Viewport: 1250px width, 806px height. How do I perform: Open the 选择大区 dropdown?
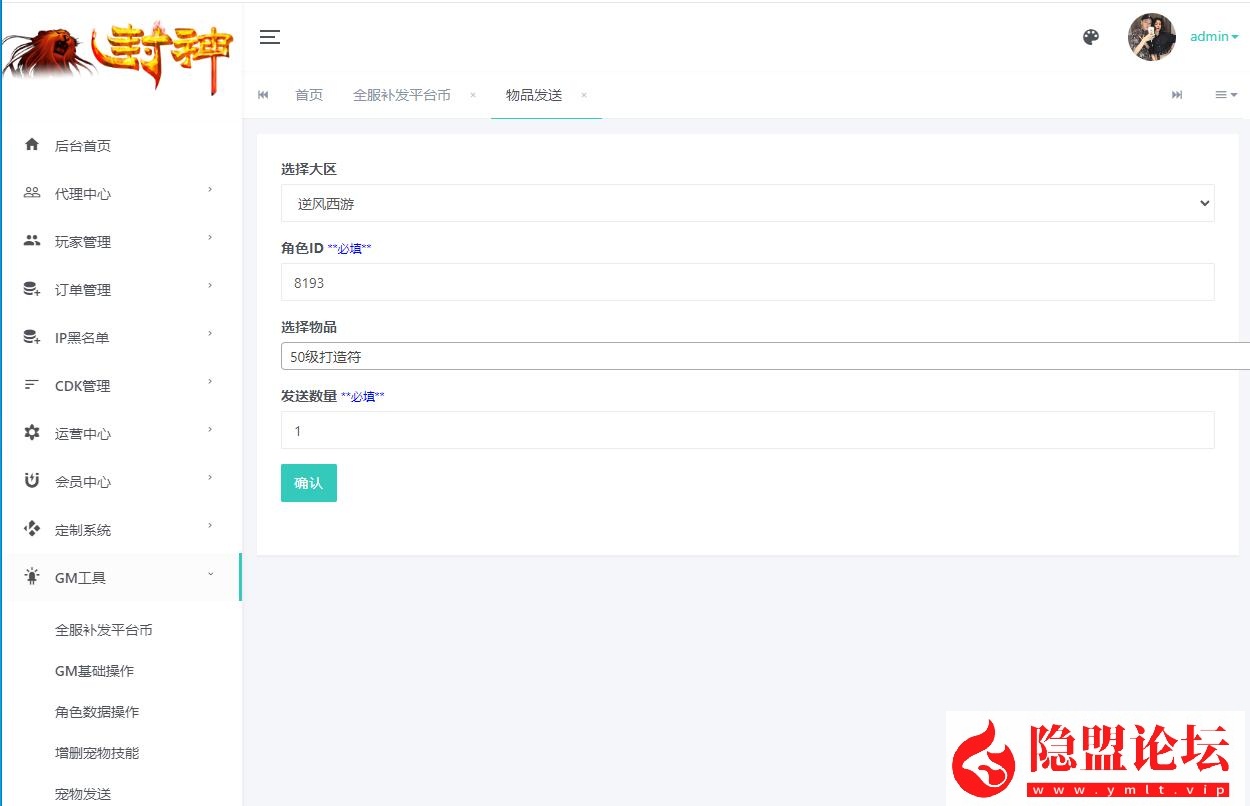tap(747, 203)
